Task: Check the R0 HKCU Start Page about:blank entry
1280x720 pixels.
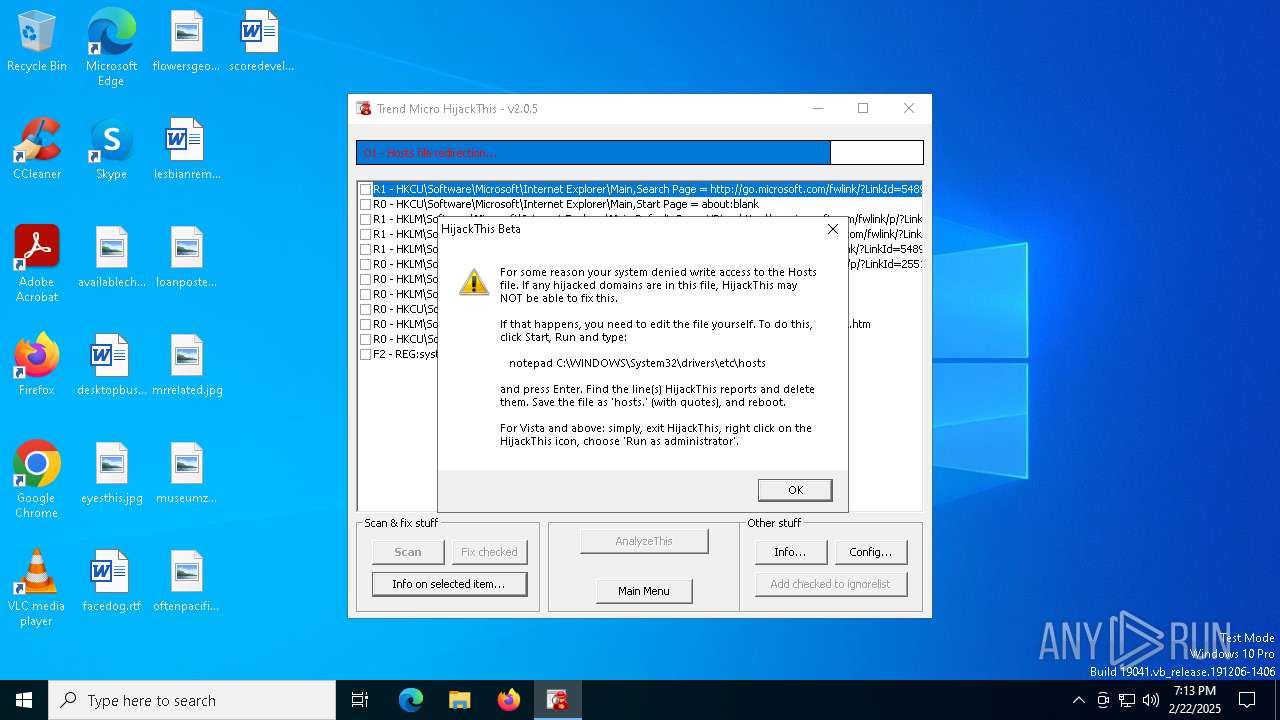Action: [x=366, y=204]
